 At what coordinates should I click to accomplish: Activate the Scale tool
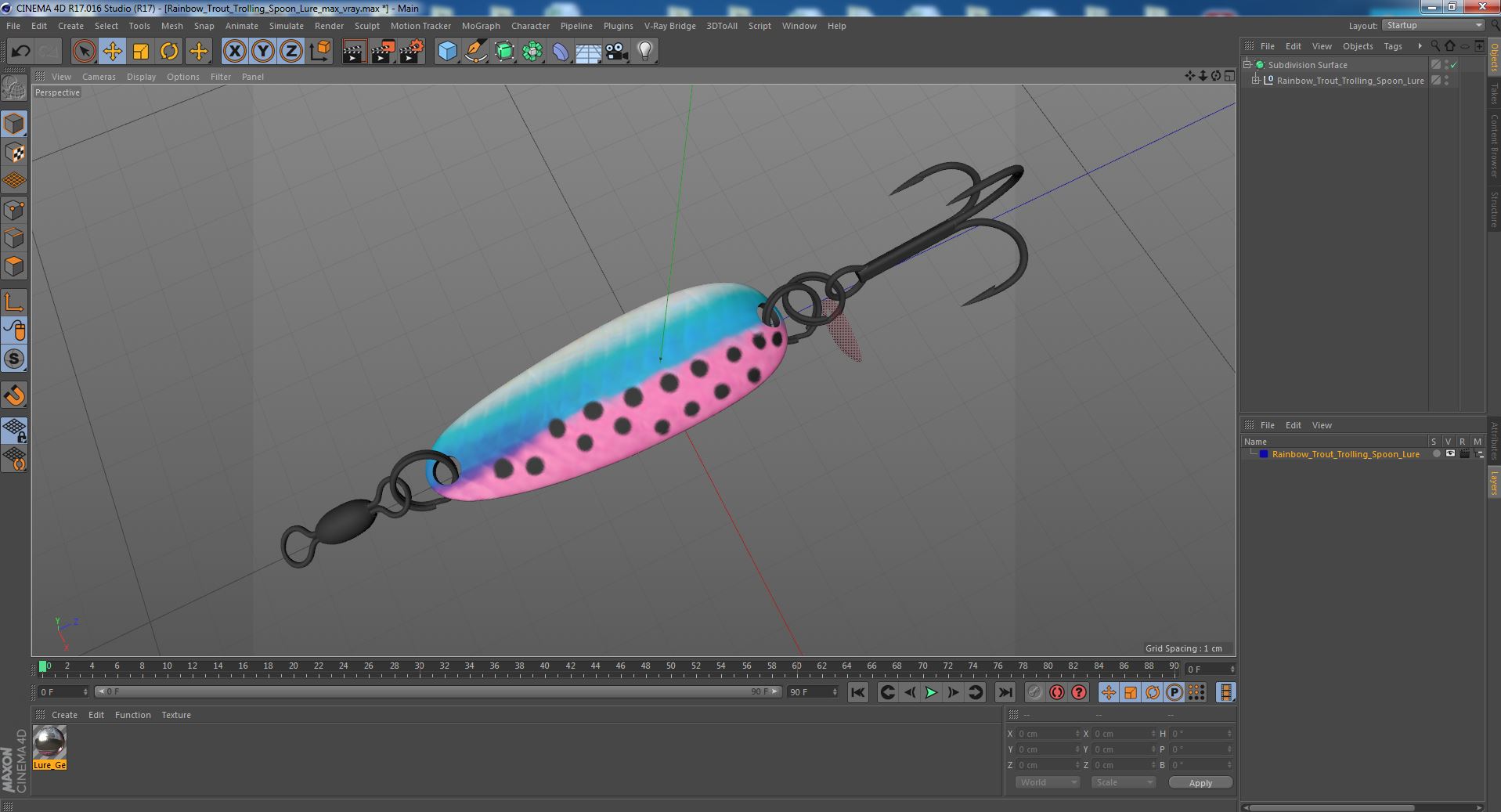tap(140, 52)
